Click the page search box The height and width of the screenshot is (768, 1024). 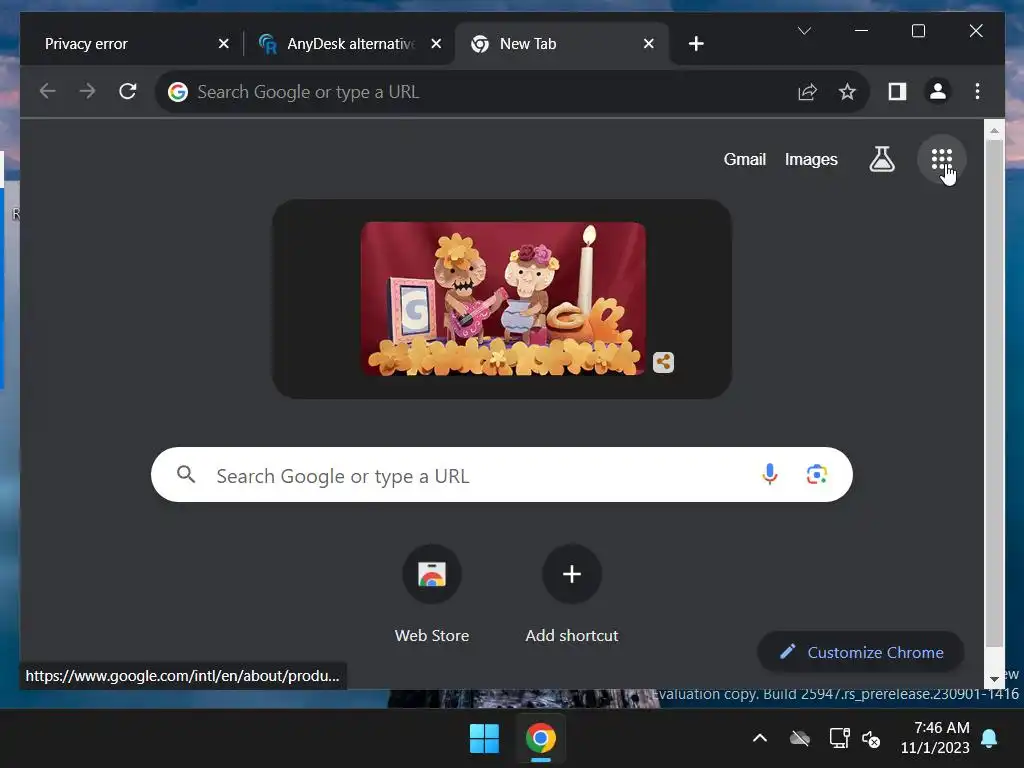point(502,475)
